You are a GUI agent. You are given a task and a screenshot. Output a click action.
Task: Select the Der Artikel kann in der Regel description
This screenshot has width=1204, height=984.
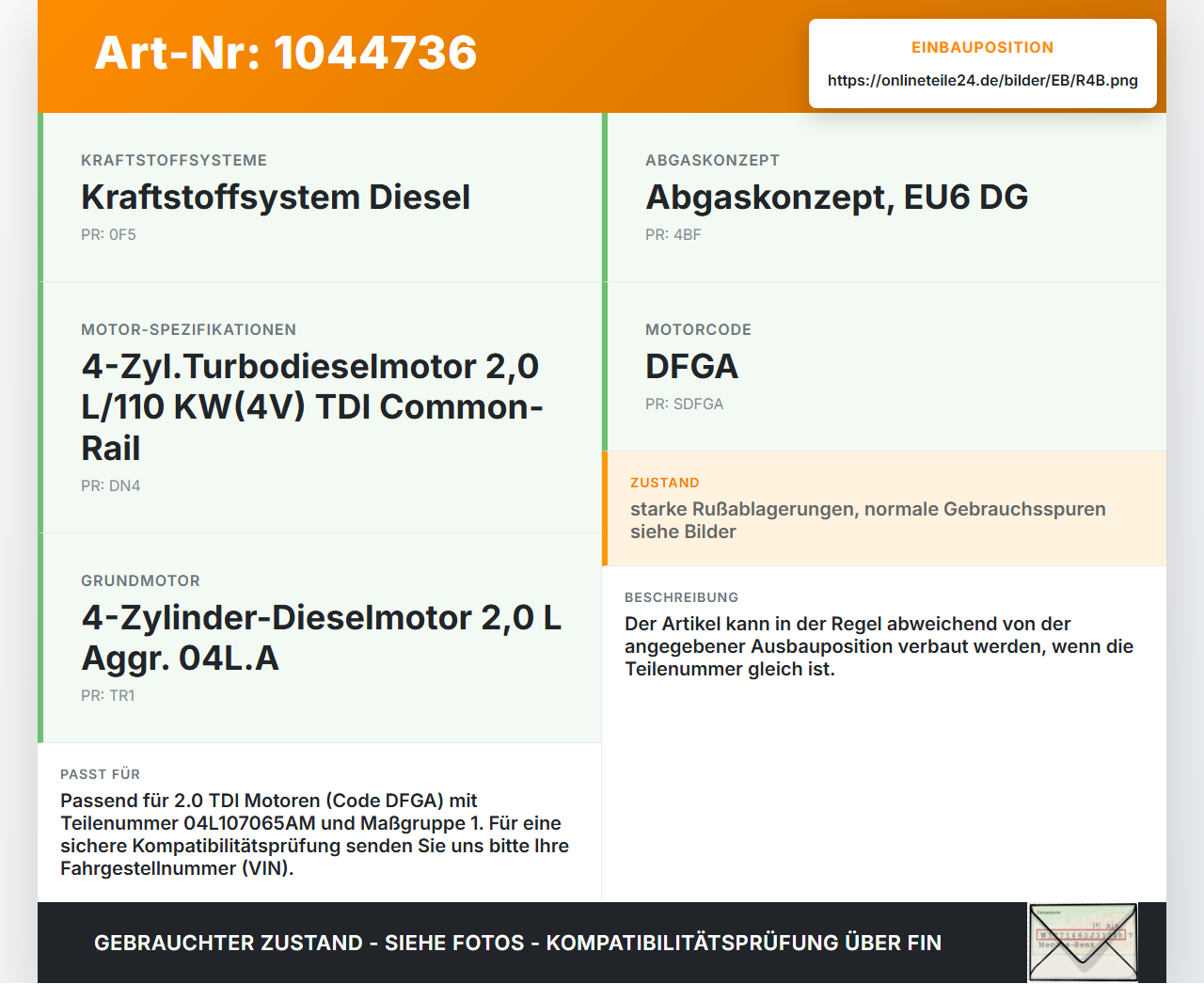(x=879, y=646)
